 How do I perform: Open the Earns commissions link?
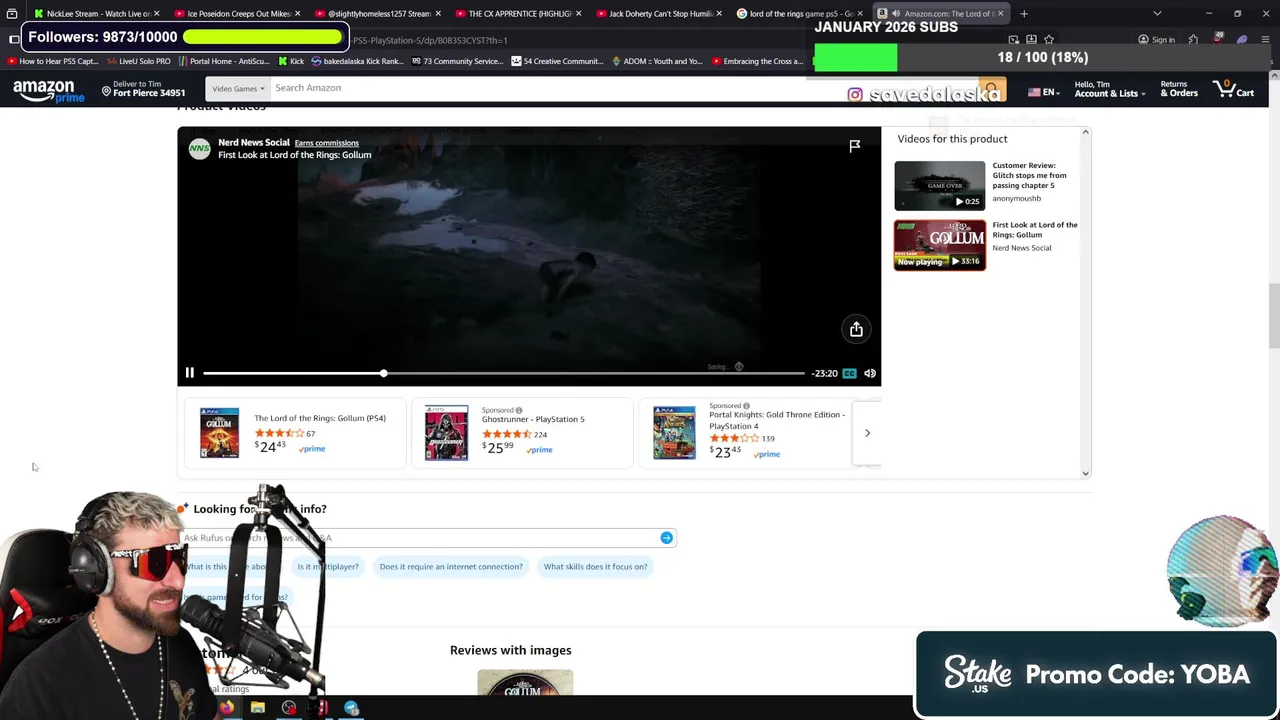click(326, 143)
